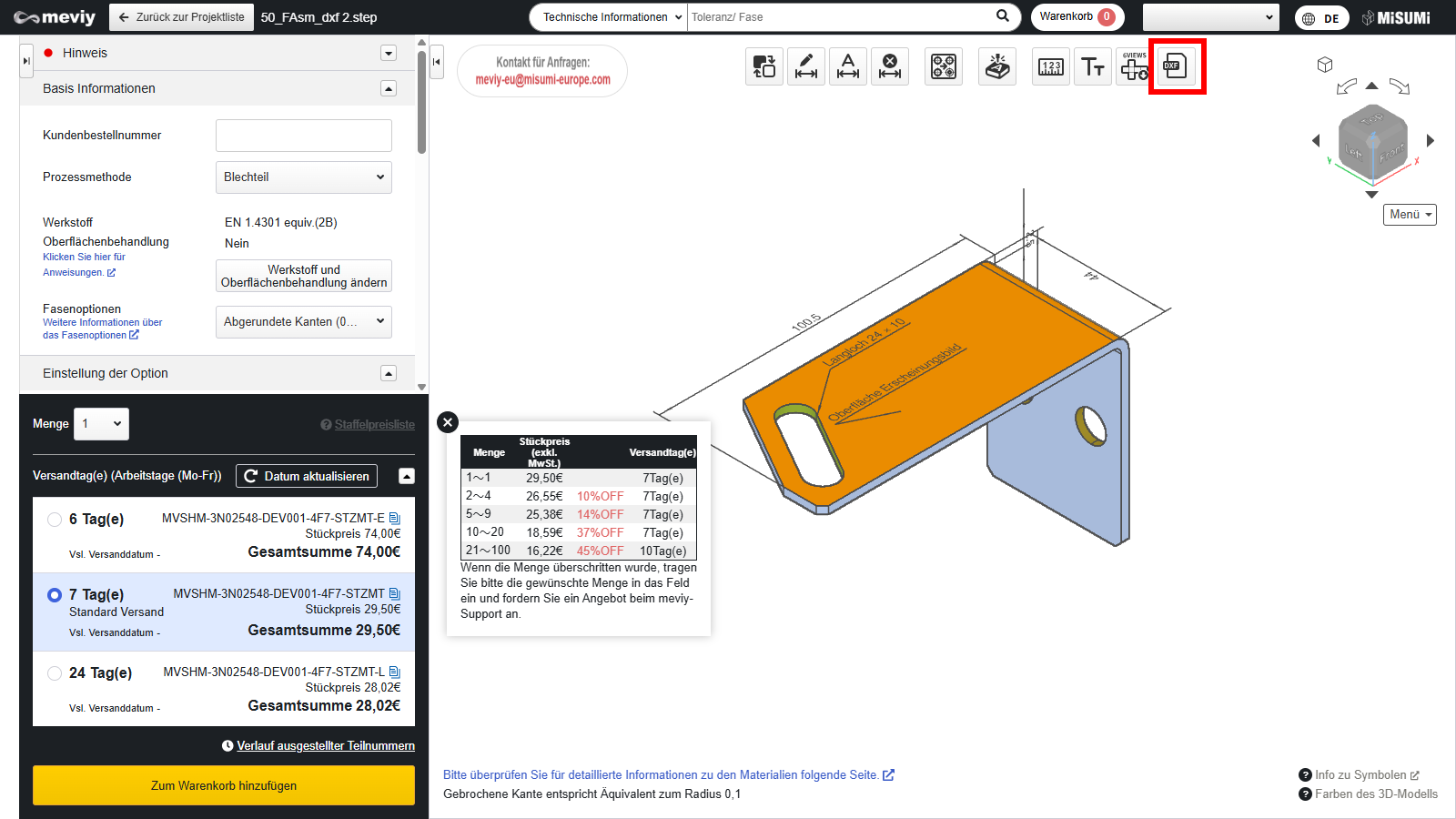Image resolution: width=1456 pixels, height=819 pixels.
Task: Select the 6 Tag(e) shipping option
Action: click(x=55, y=520)
